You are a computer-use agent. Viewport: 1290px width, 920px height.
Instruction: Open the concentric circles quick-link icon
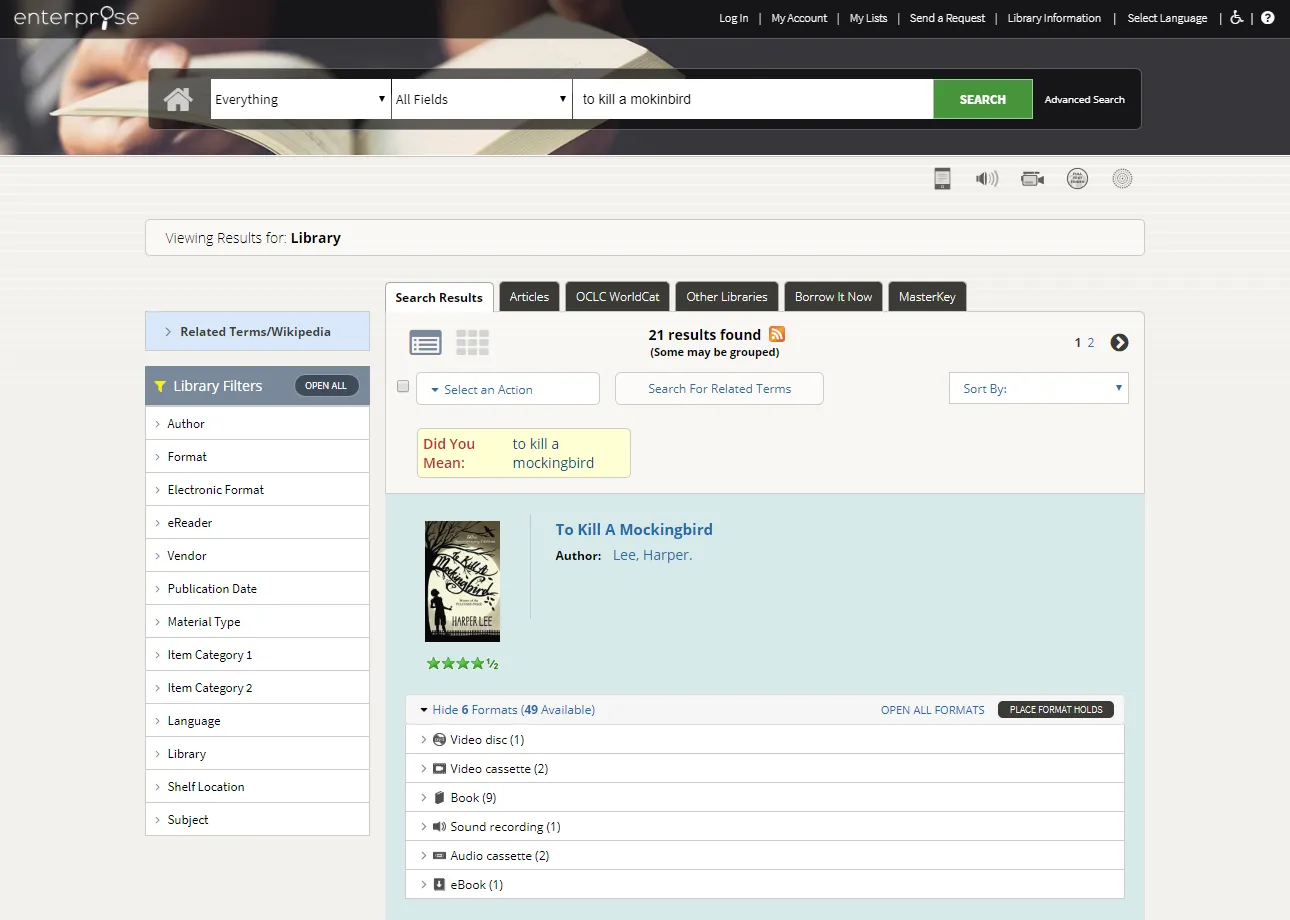tap(1122, 179)
